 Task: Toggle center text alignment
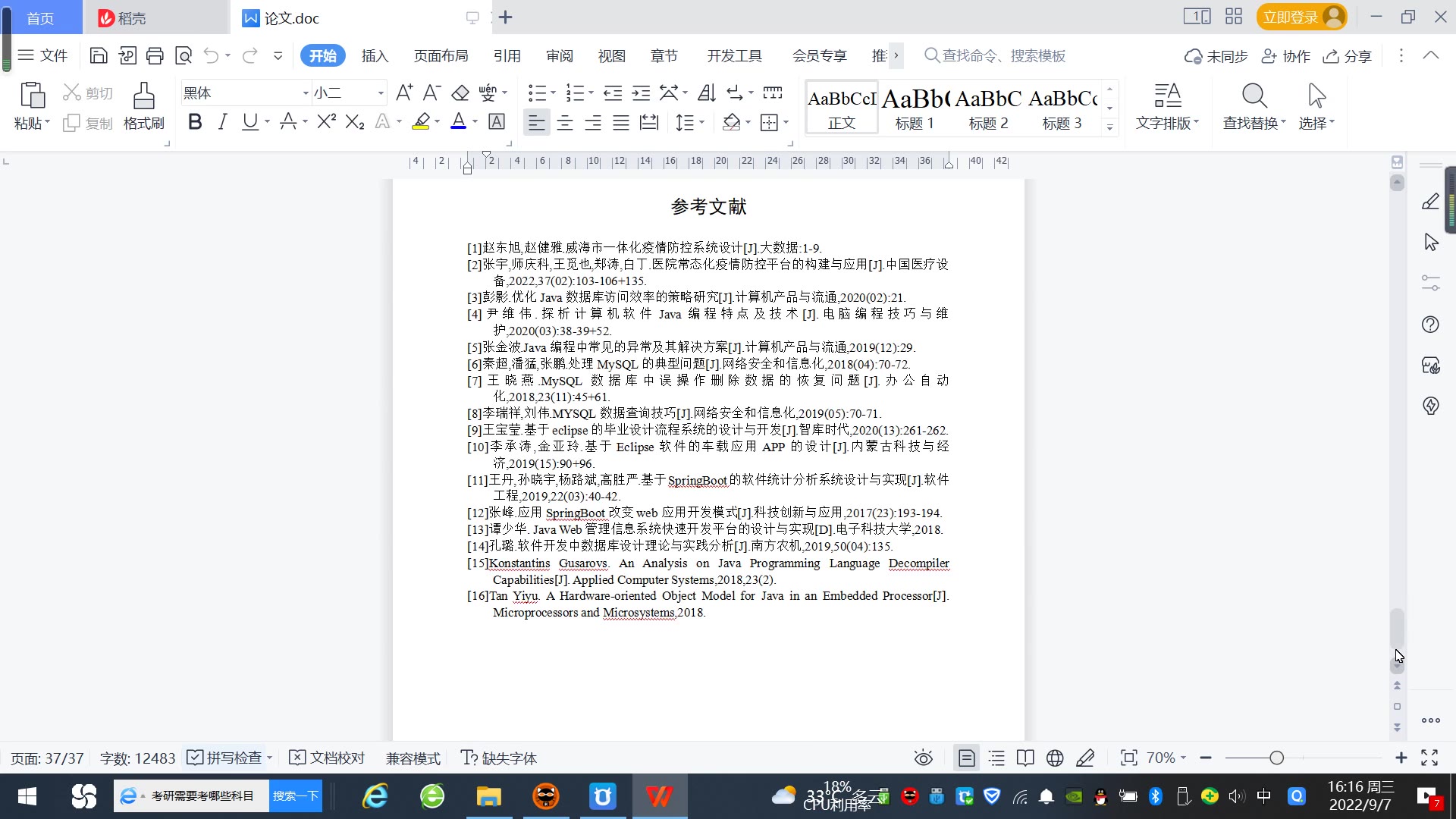pyautogui.click(x=565, y=122)
